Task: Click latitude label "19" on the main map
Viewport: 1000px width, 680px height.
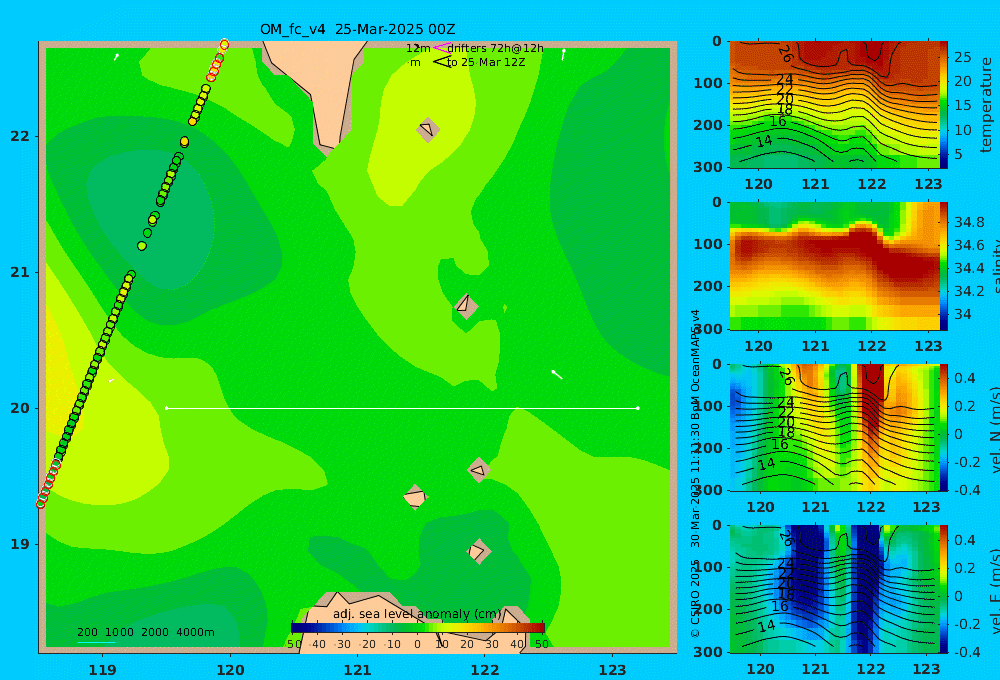Action: click(20, 544)
